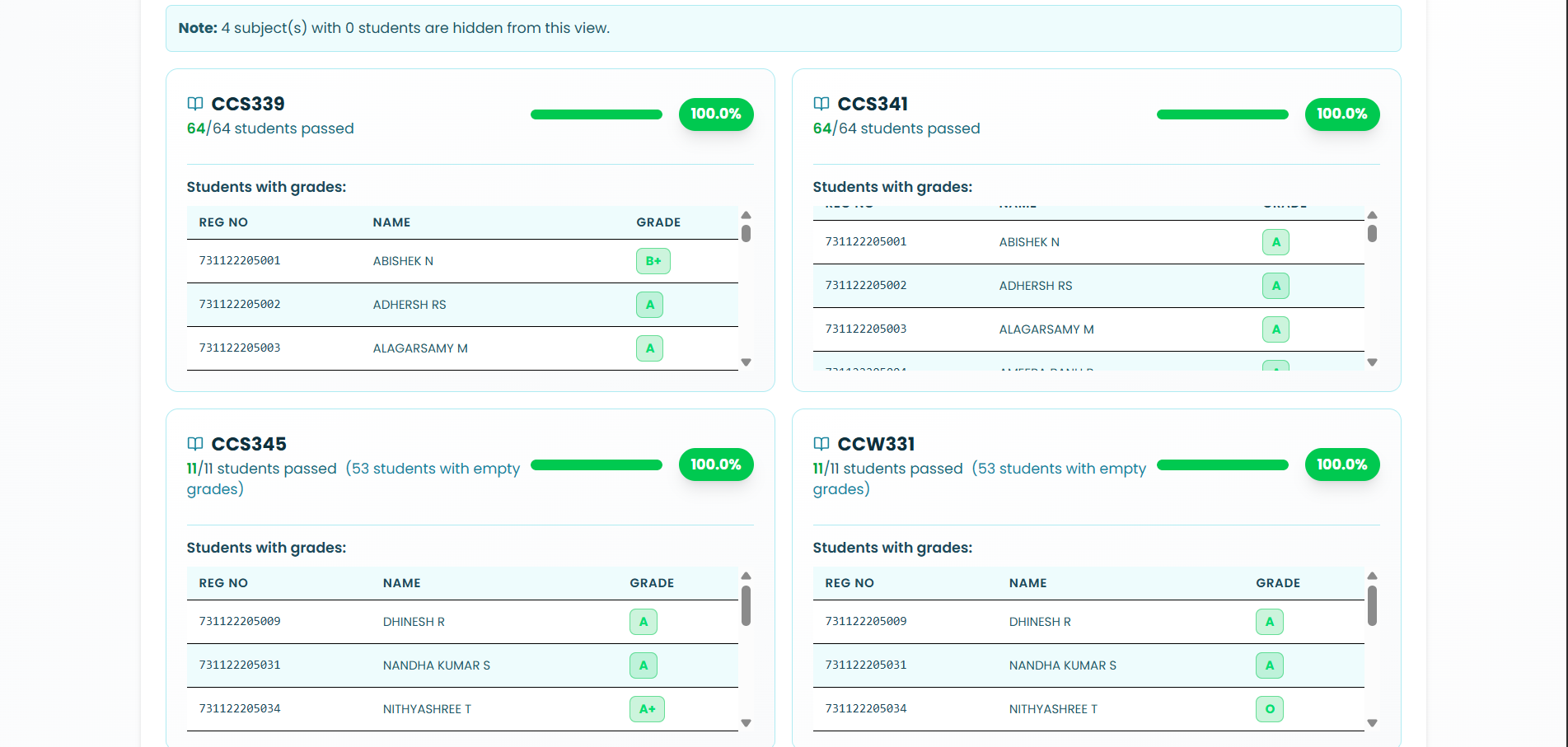
Task: Click A grade badge for ALAGARSAMY M in CCS339
Action: tap(650, 348)
